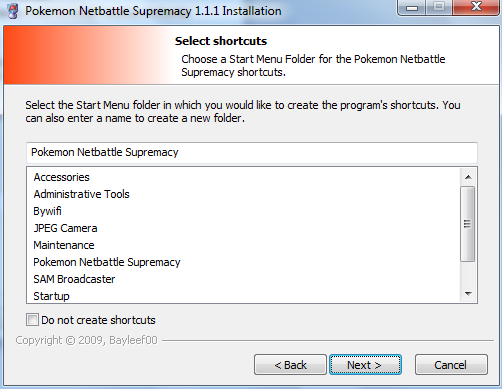Check the Do not create shortcuts box
This screenshot has height=389, width=502.
[32, 319]
